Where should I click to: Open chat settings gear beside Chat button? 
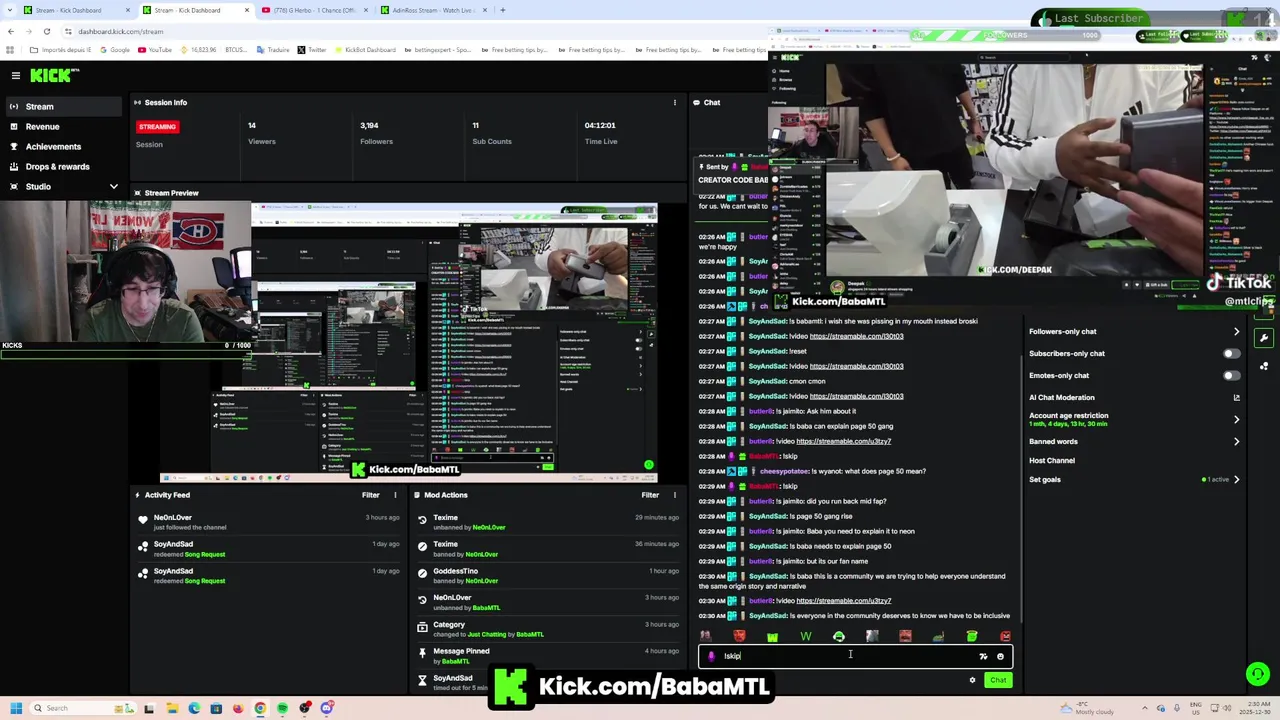point(972,680)
